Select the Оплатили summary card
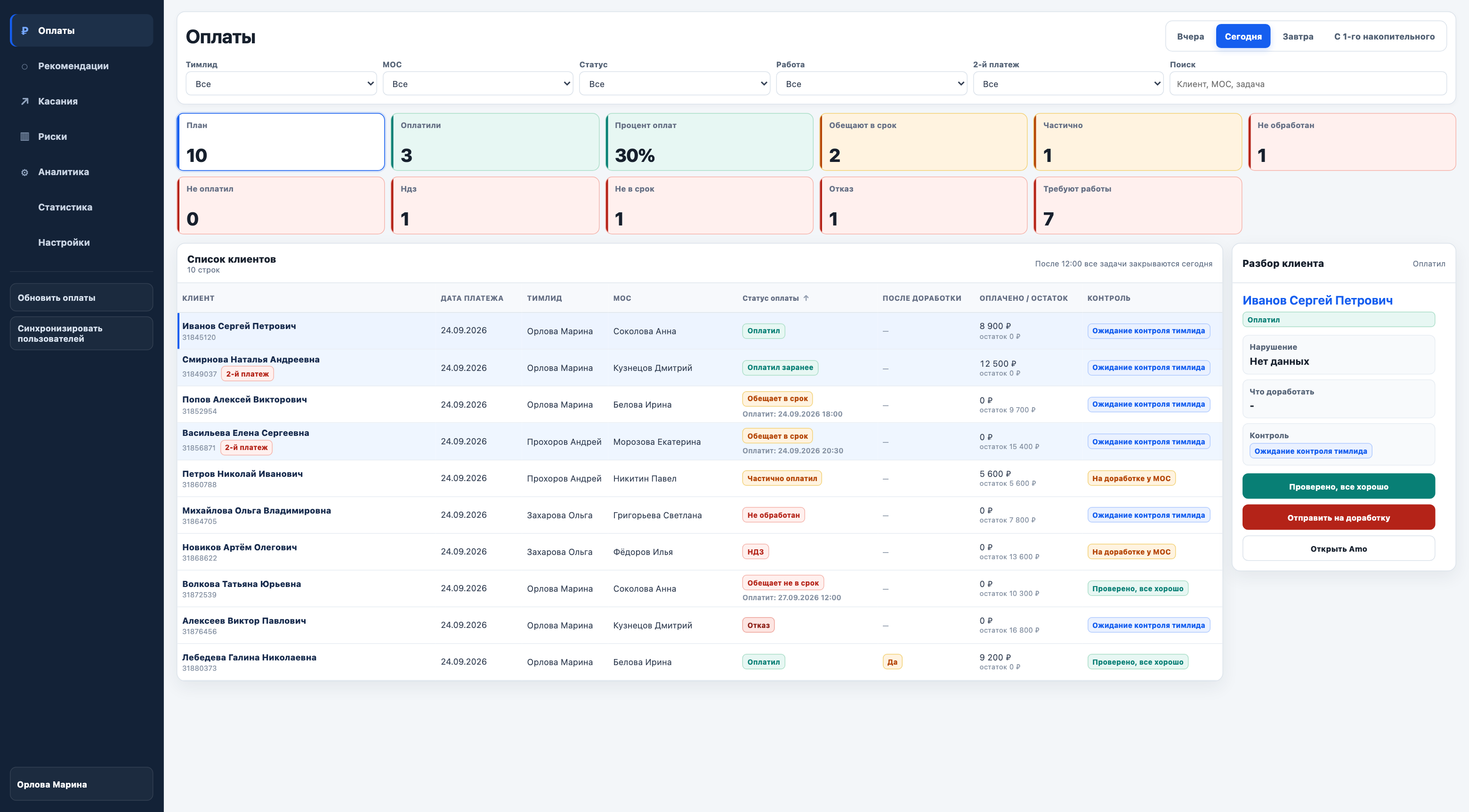Image resolution: width=1469 pixels, height=812 pixels. (495, 142)
